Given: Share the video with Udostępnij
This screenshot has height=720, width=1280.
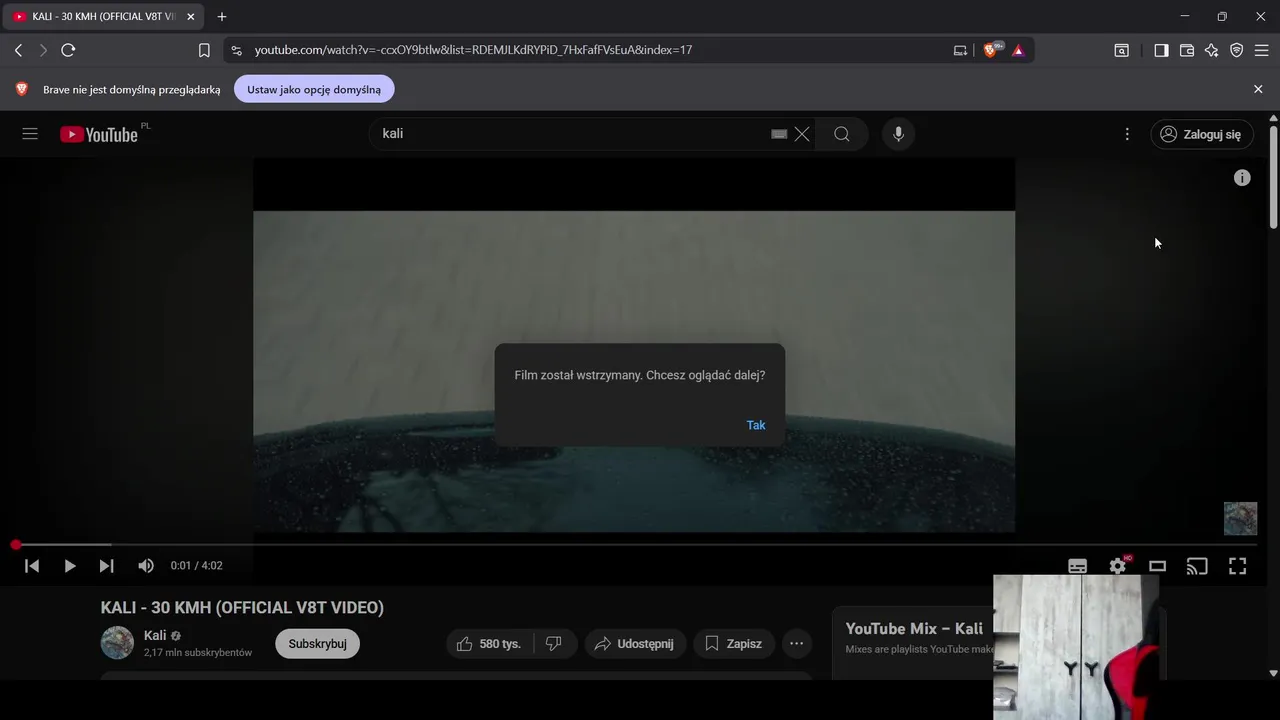Looking at the screenshot, I should point(636,644).
